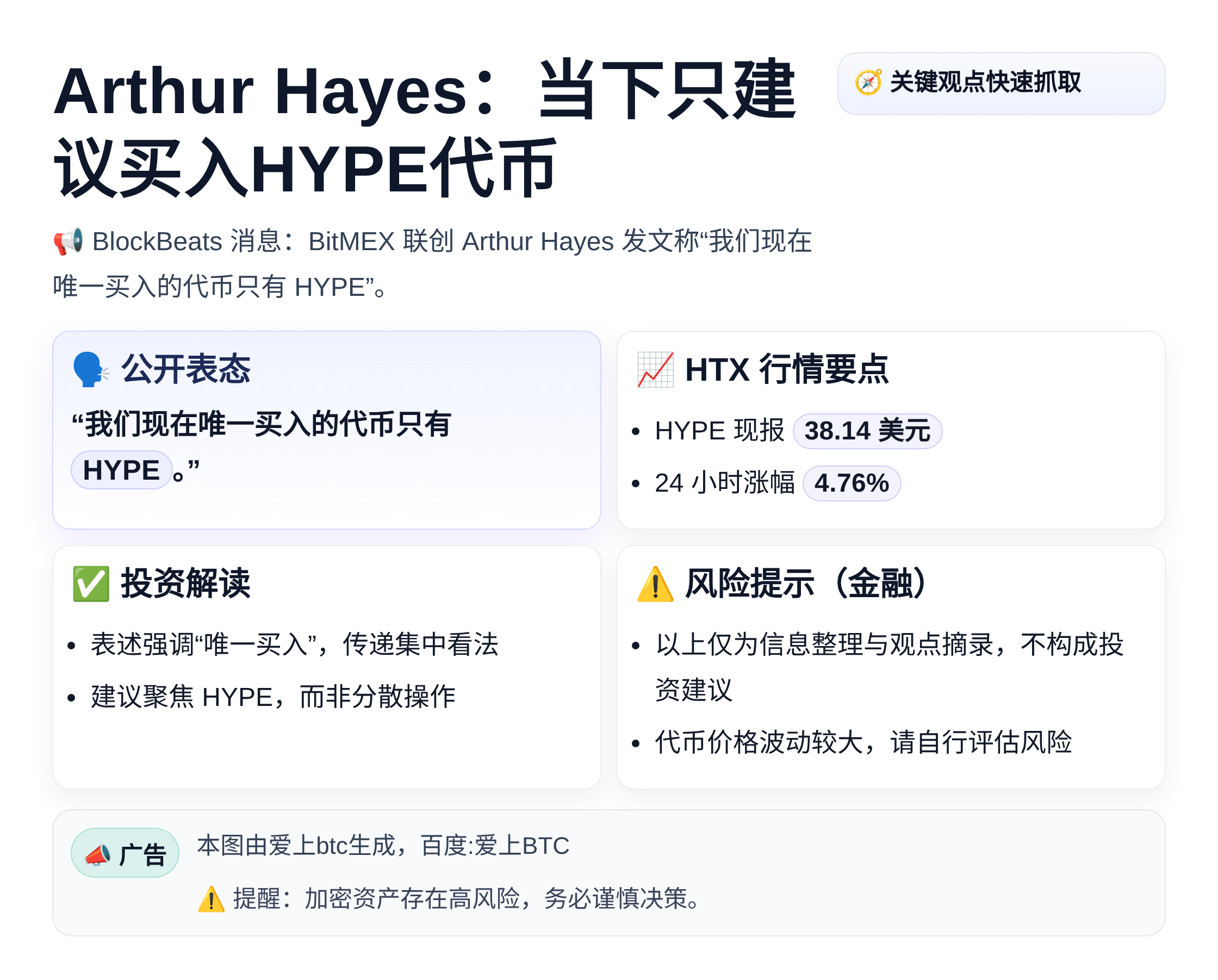Click the 关键观点快速抓取 badge
The height and width of the screenshot is (980, 1218).
(1000, 84)
